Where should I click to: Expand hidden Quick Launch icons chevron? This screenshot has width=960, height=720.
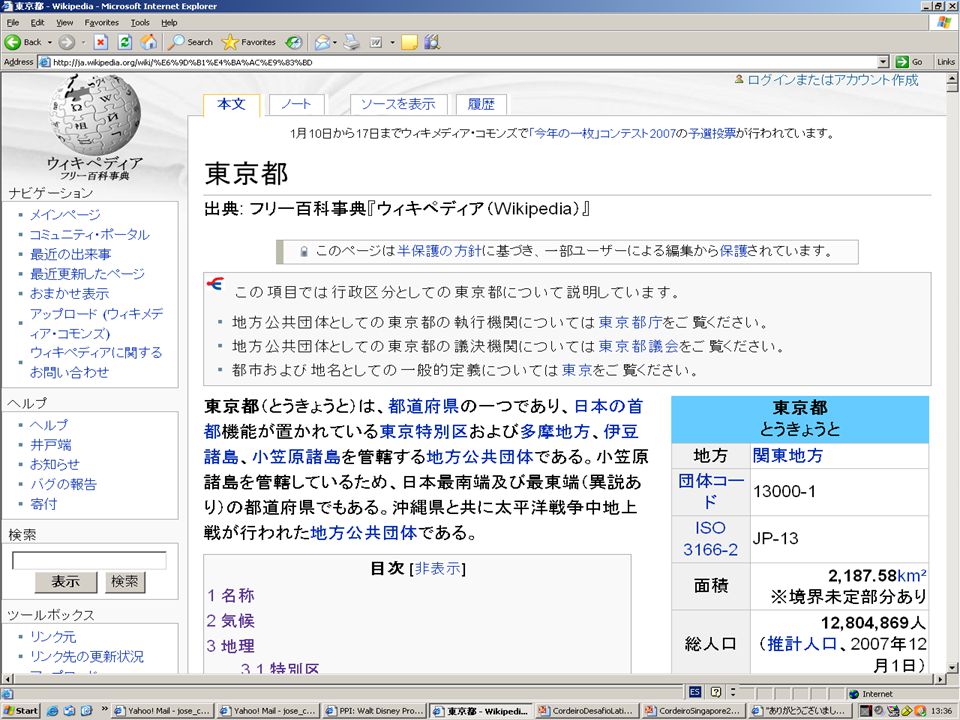click(105, 709)
